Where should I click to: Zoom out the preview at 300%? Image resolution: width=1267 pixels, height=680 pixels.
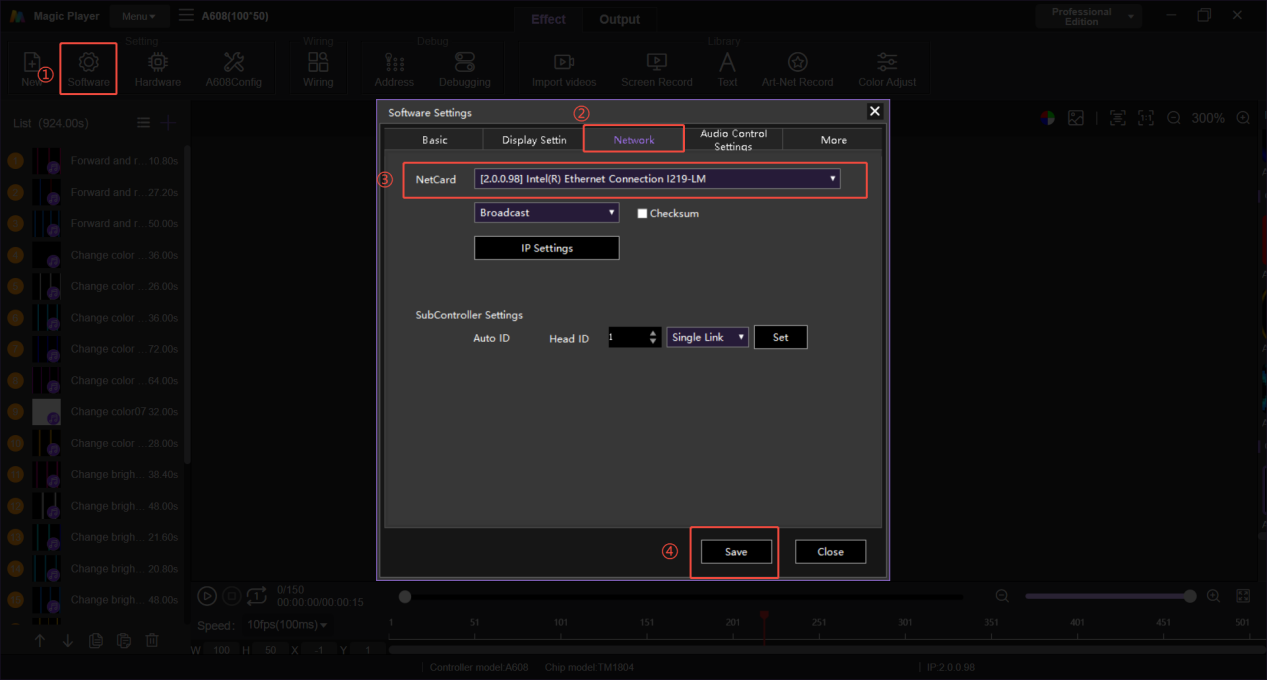pos(1174,118)
